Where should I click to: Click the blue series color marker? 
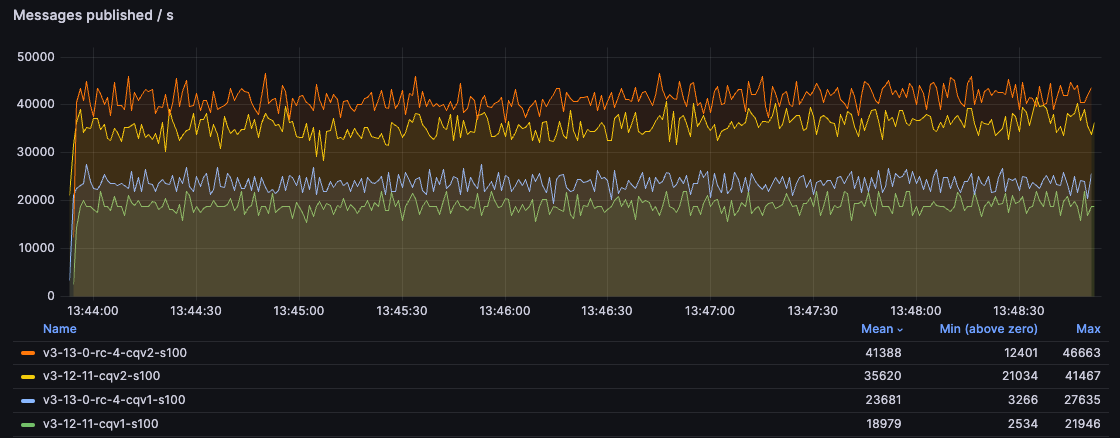point(28,401)
